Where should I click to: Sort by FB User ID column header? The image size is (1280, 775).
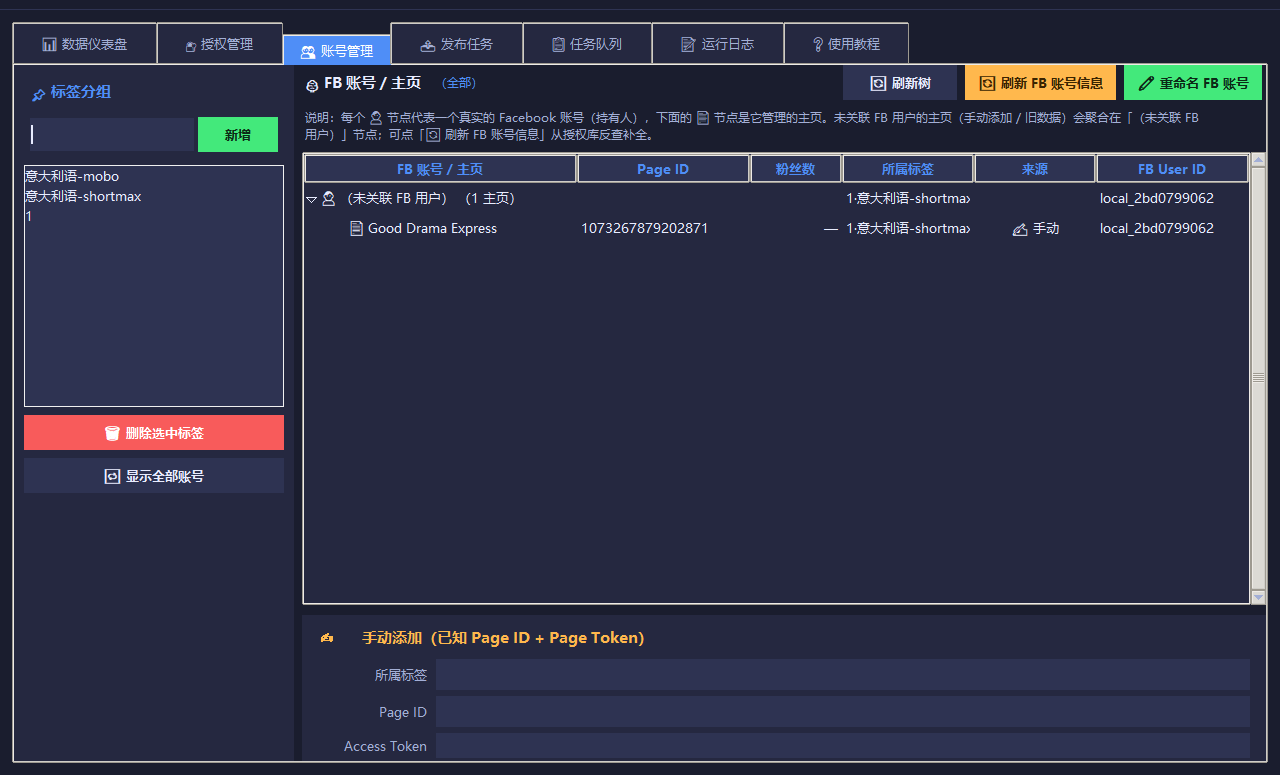pyautogui.click(x=1172, y=169)
